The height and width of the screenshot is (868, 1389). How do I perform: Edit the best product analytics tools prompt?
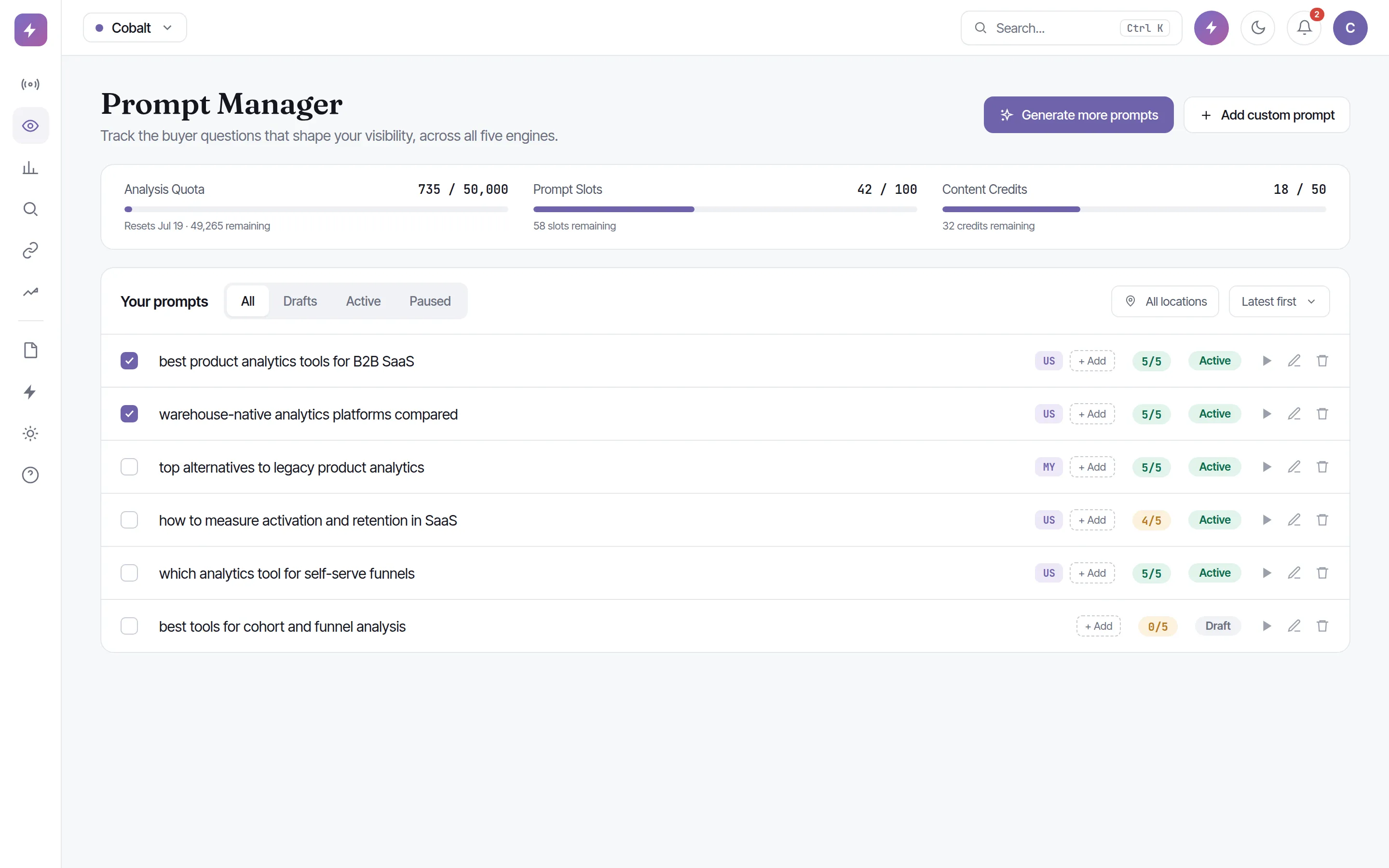point(1294,361)
